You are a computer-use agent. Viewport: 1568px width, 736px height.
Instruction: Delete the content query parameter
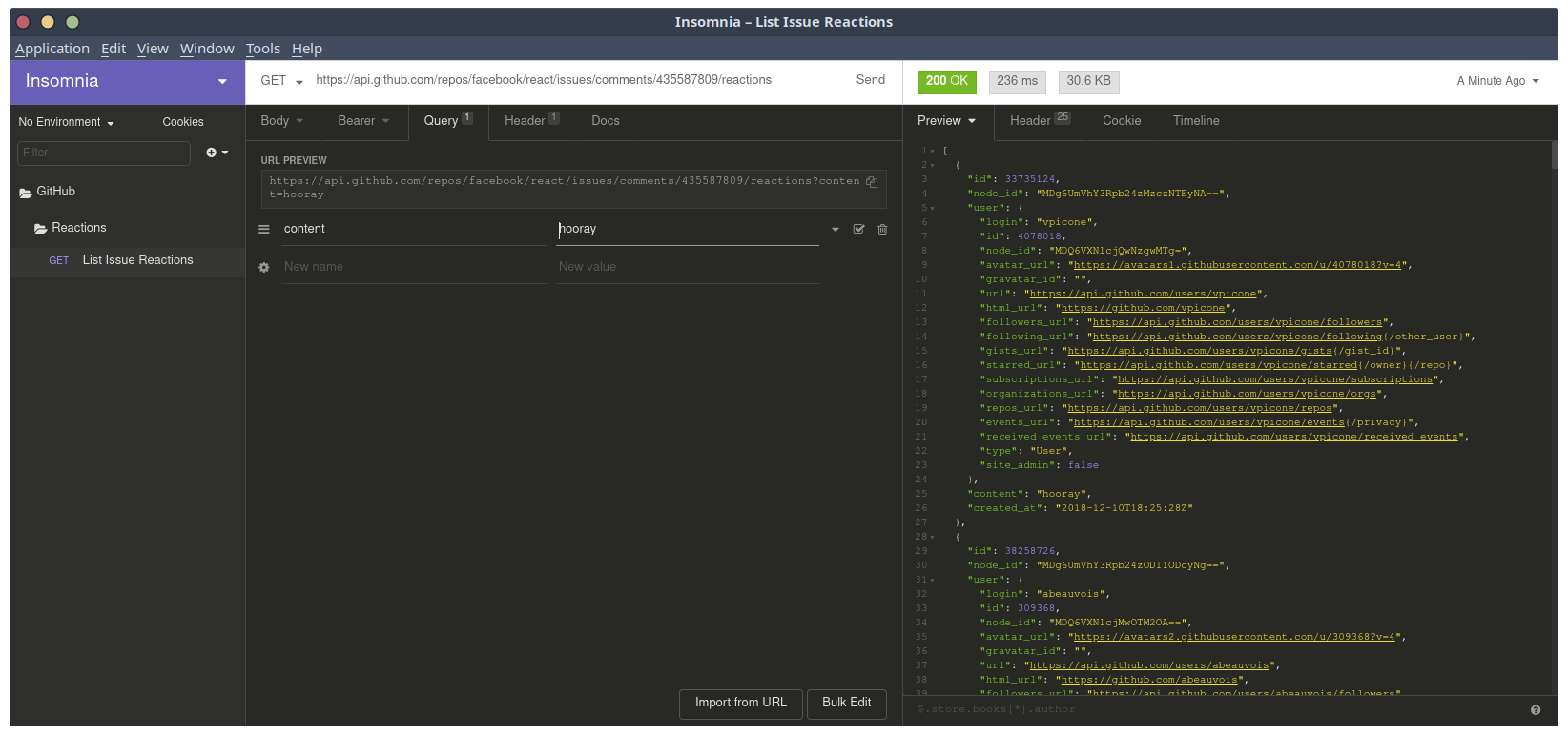coord(882,229)
